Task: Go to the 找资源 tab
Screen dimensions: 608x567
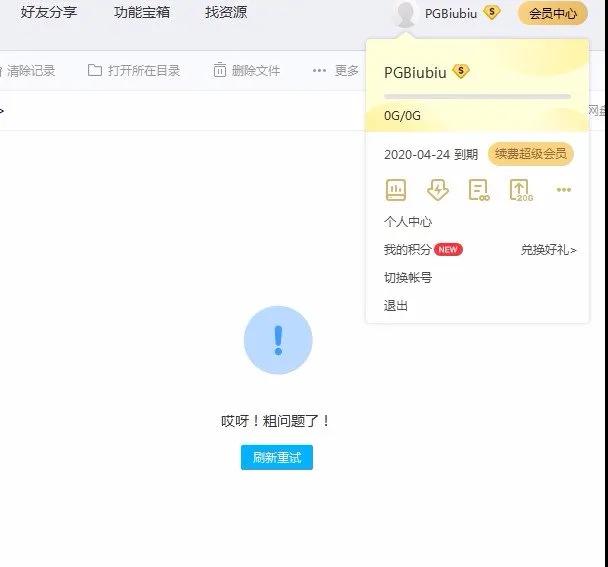Action: pyautogui.click(x=226, y=13)
